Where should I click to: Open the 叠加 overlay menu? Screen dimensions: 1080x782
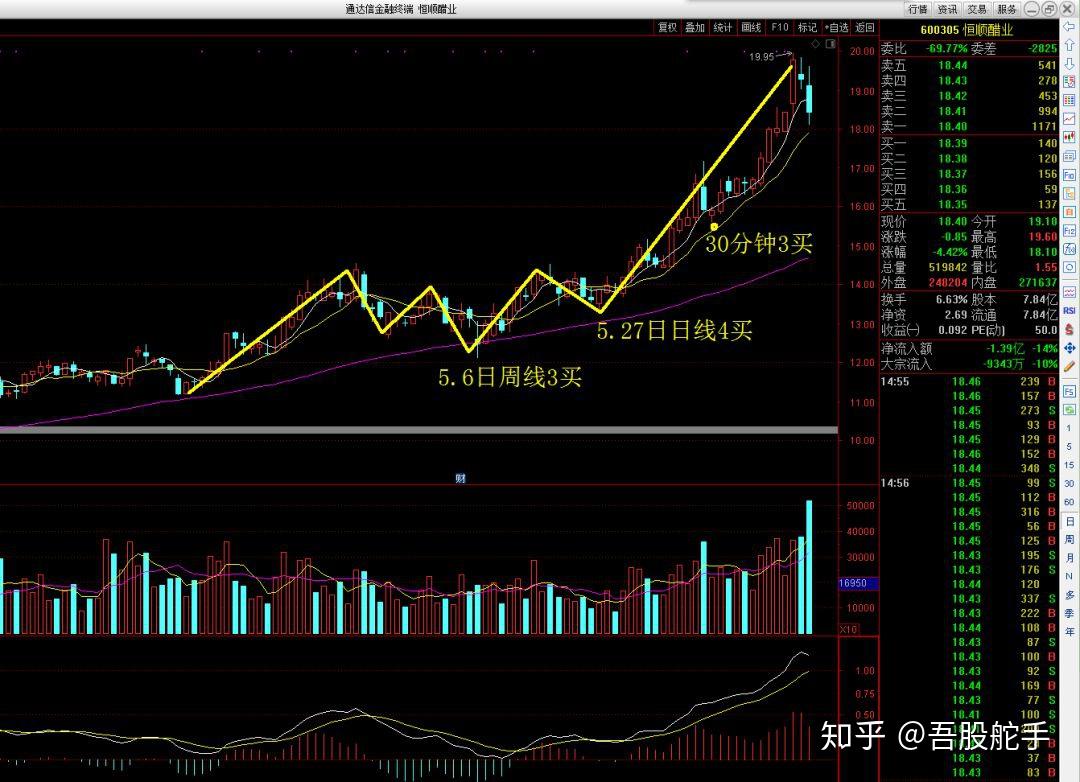tap(695, 28)
